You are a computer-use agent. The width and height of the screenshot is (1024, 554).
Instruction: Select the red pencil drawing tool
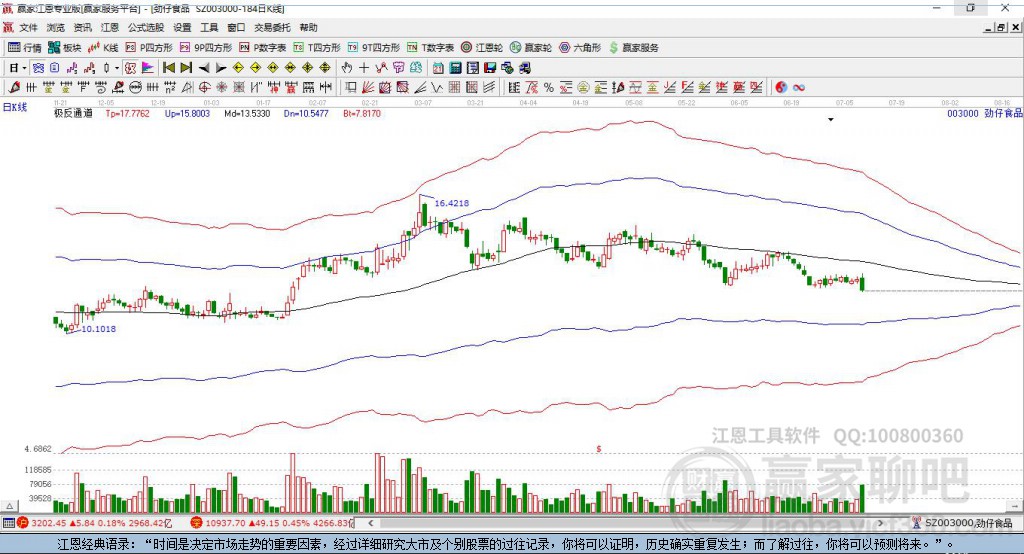point(14,87)
